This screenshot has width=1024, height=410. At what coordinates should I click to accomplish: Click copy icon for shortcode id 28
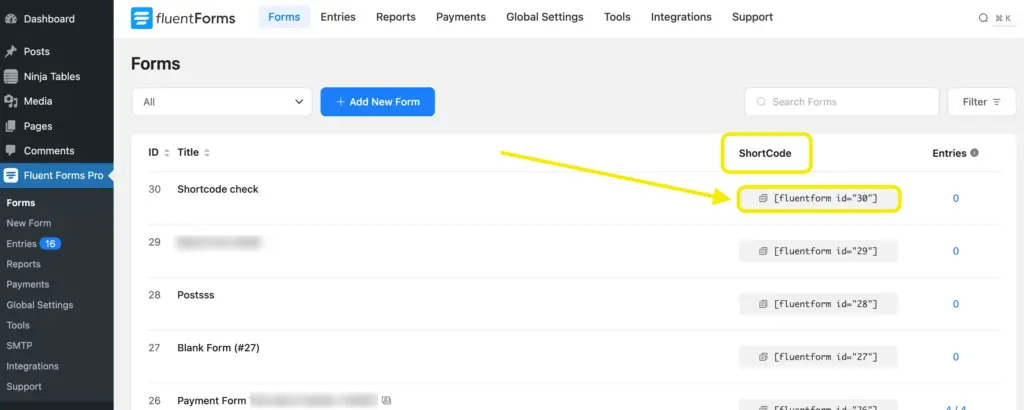click(762, 304)
